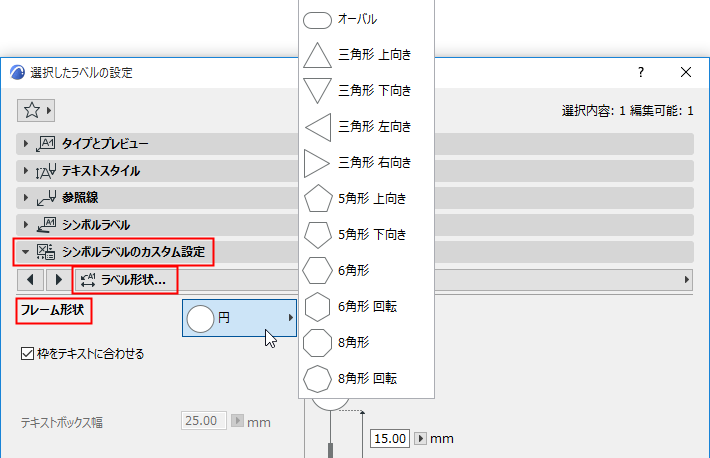Click the upward pentagon shape icon

(x=317, y=198)
